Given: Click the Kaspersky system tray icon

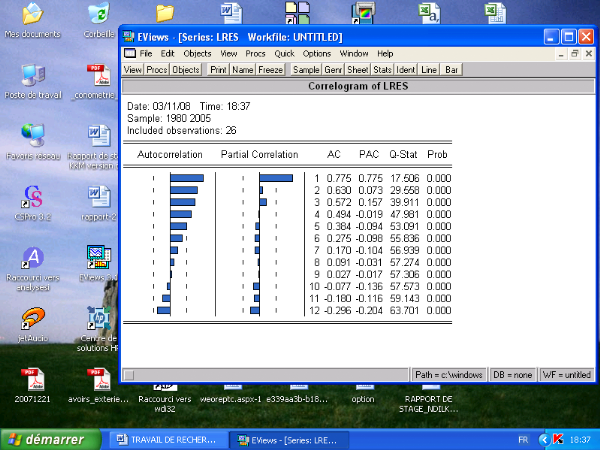Looking at the screenshot, I should (x=557, y=439).
